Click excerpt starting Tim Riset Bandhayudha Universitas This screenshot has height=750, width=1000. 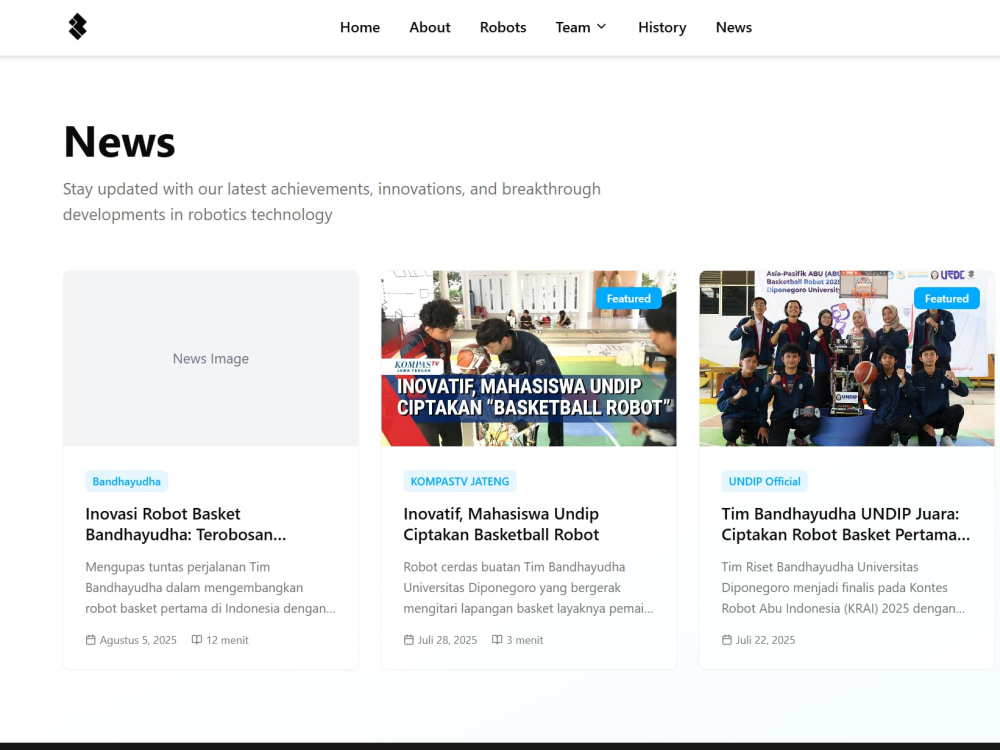pos(843,587)
